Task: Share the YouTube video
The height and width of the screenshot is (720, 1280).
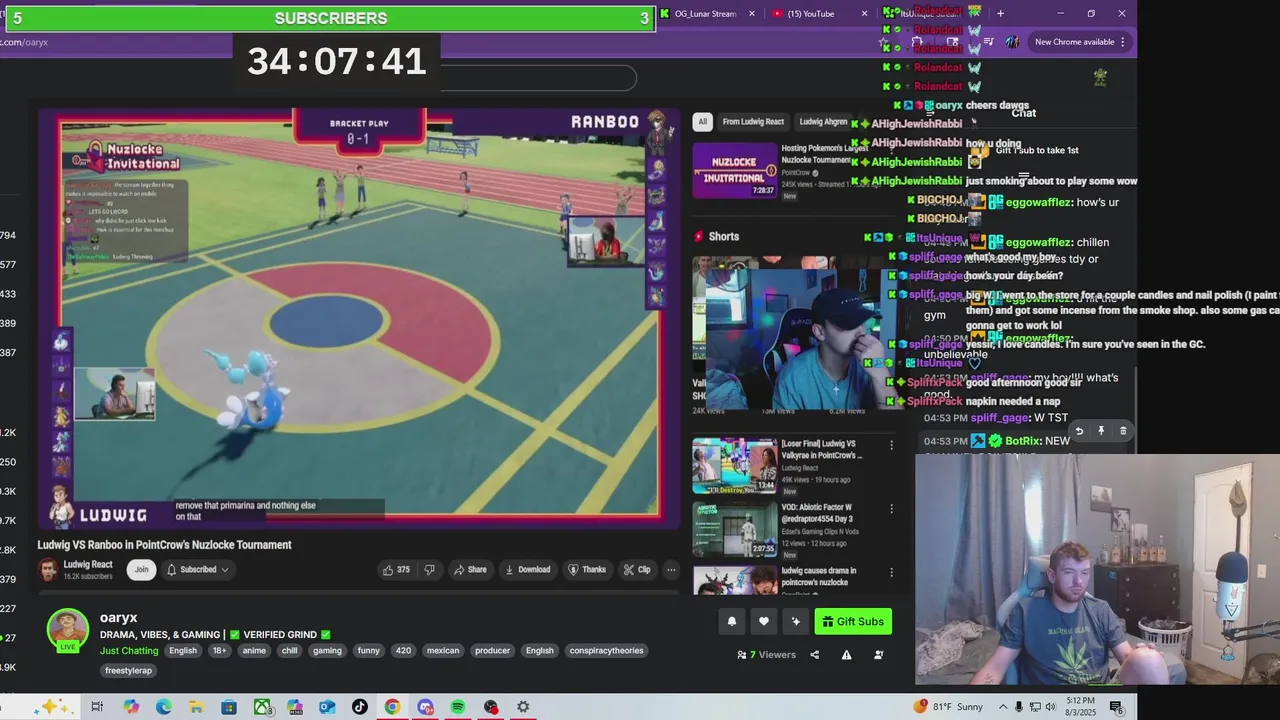Action: [x=470, y=570]
